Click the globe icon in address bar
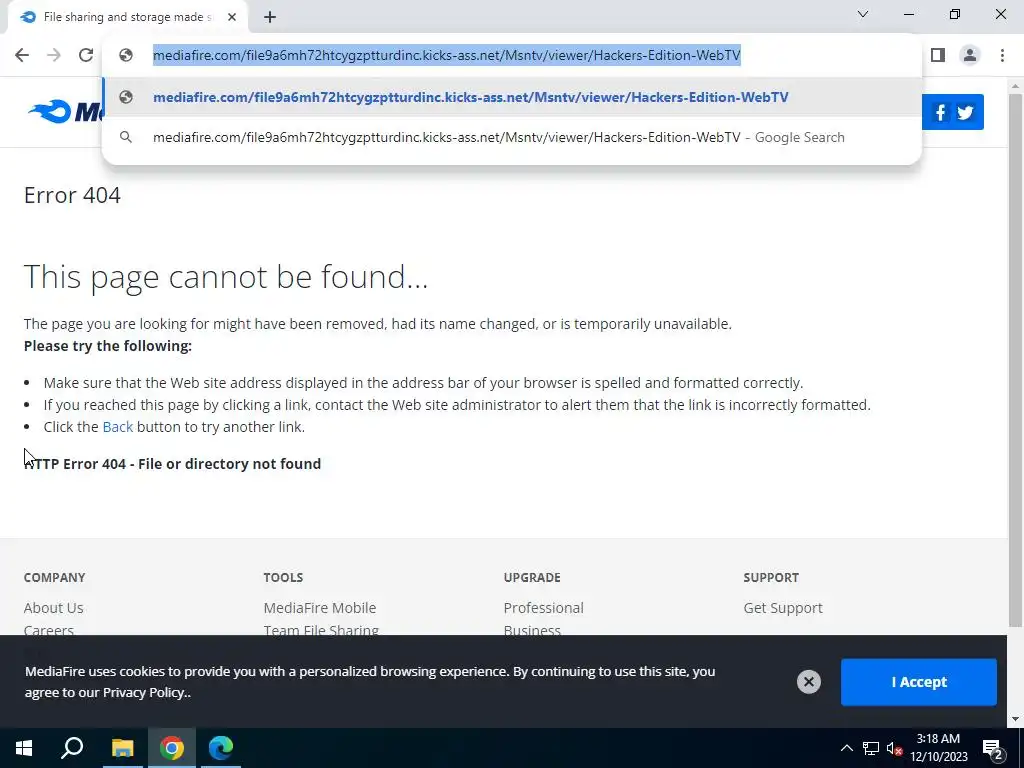Viewport: 1024px width, 768px height. (126, 56)
